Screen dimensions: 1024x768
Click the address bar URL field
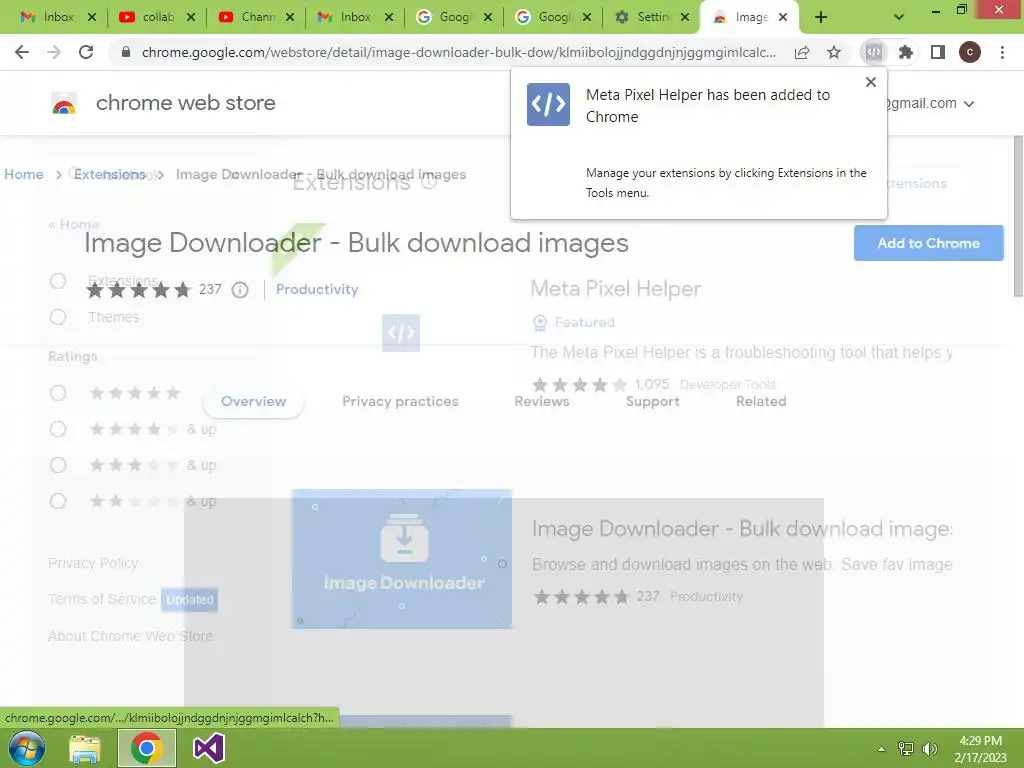458,52
